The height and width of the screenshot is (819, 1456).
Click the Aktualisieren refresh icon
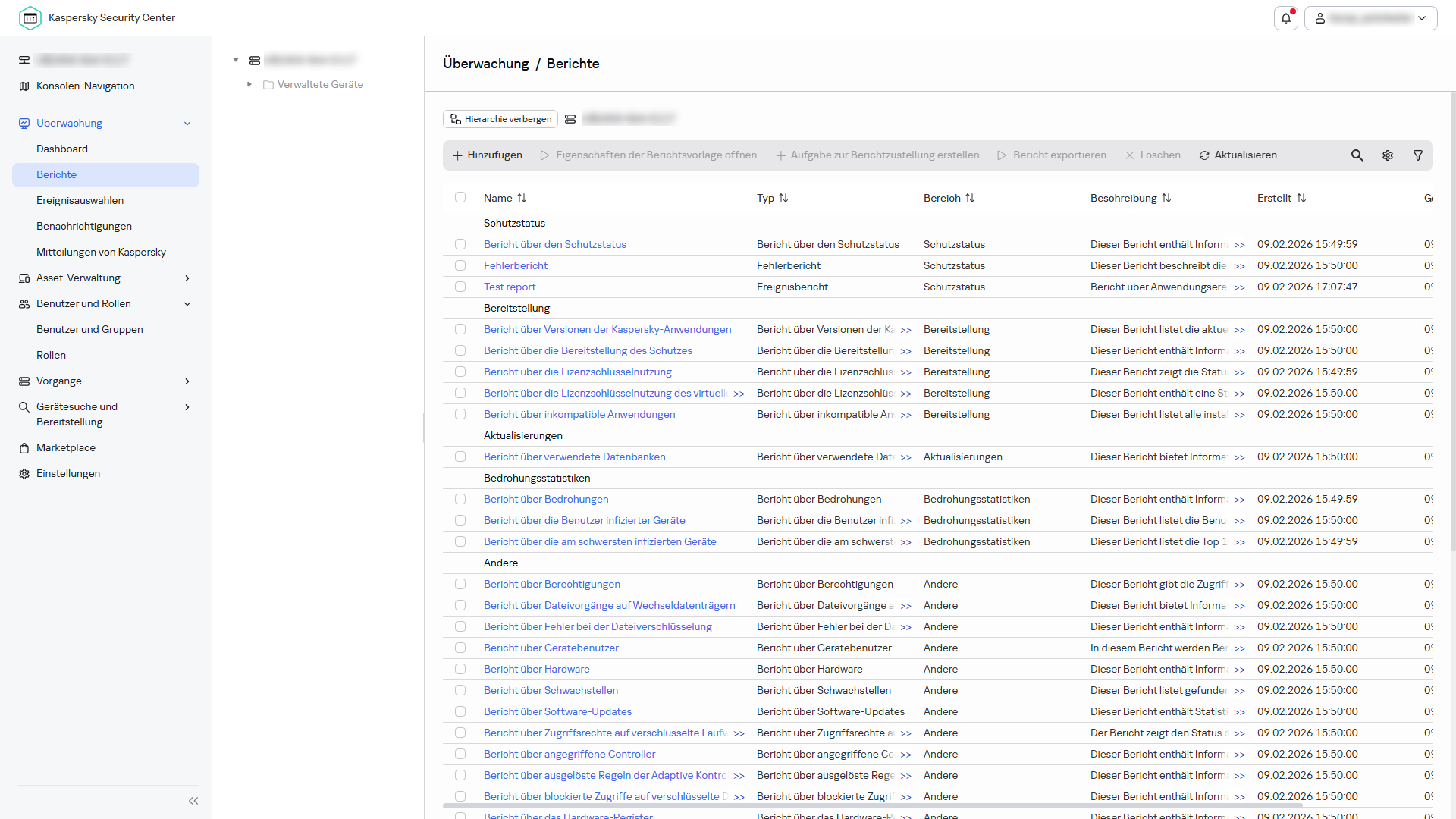1204,155
